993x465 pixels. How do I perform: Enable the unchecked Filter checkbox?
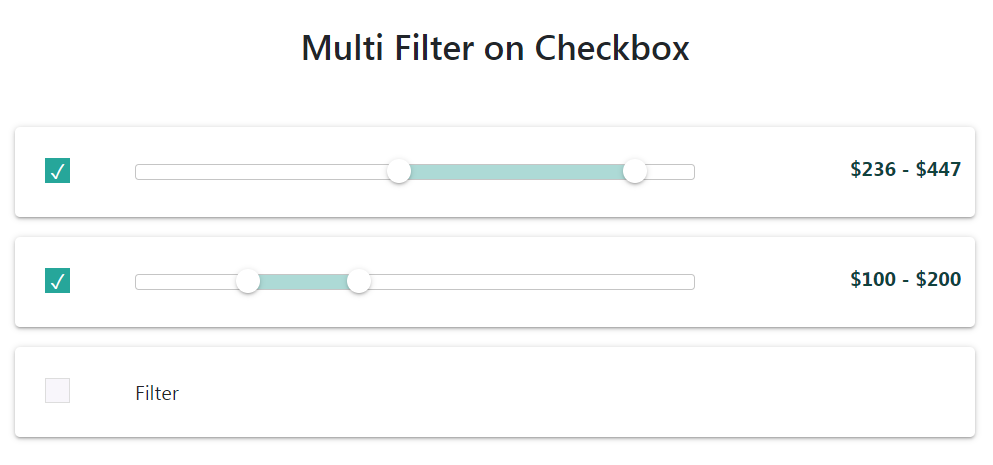(x=58, y=390)
